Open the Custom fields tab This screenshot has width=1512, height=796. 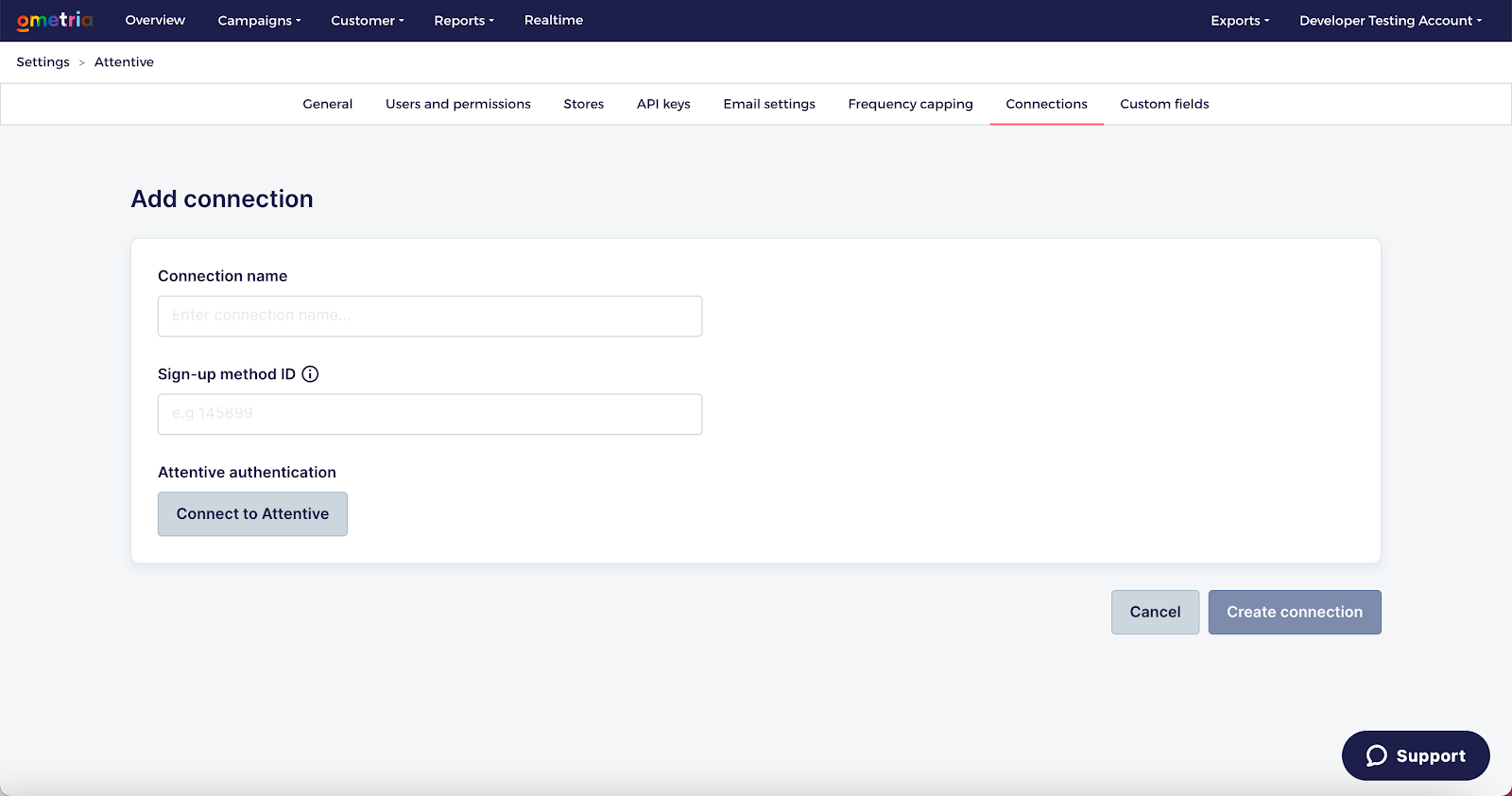coord(1164,104)
